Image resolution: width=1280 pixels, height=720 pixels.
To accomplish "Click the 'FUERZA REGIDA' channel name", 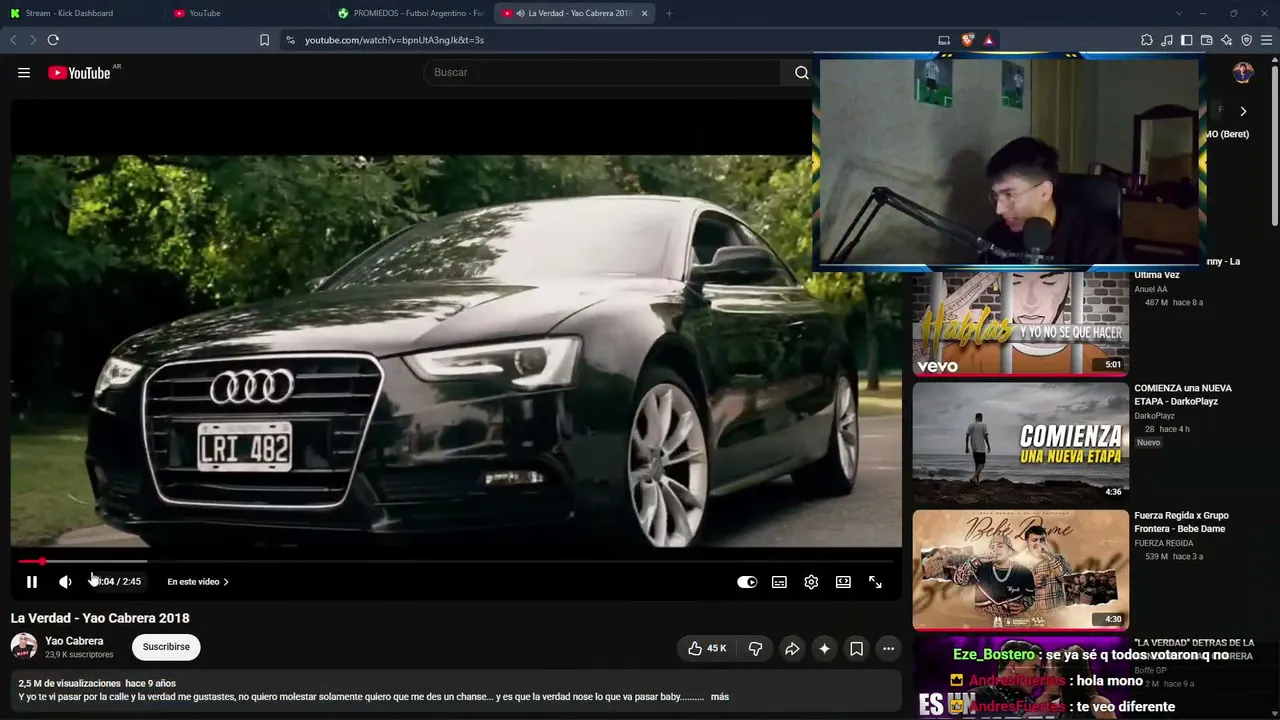I will coord(1164,543).
